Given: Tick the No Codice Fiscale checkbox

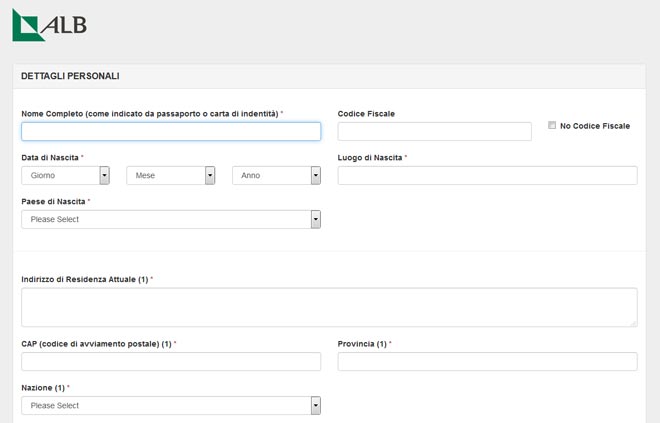Looking at the screenshot, I should (552, 125).
